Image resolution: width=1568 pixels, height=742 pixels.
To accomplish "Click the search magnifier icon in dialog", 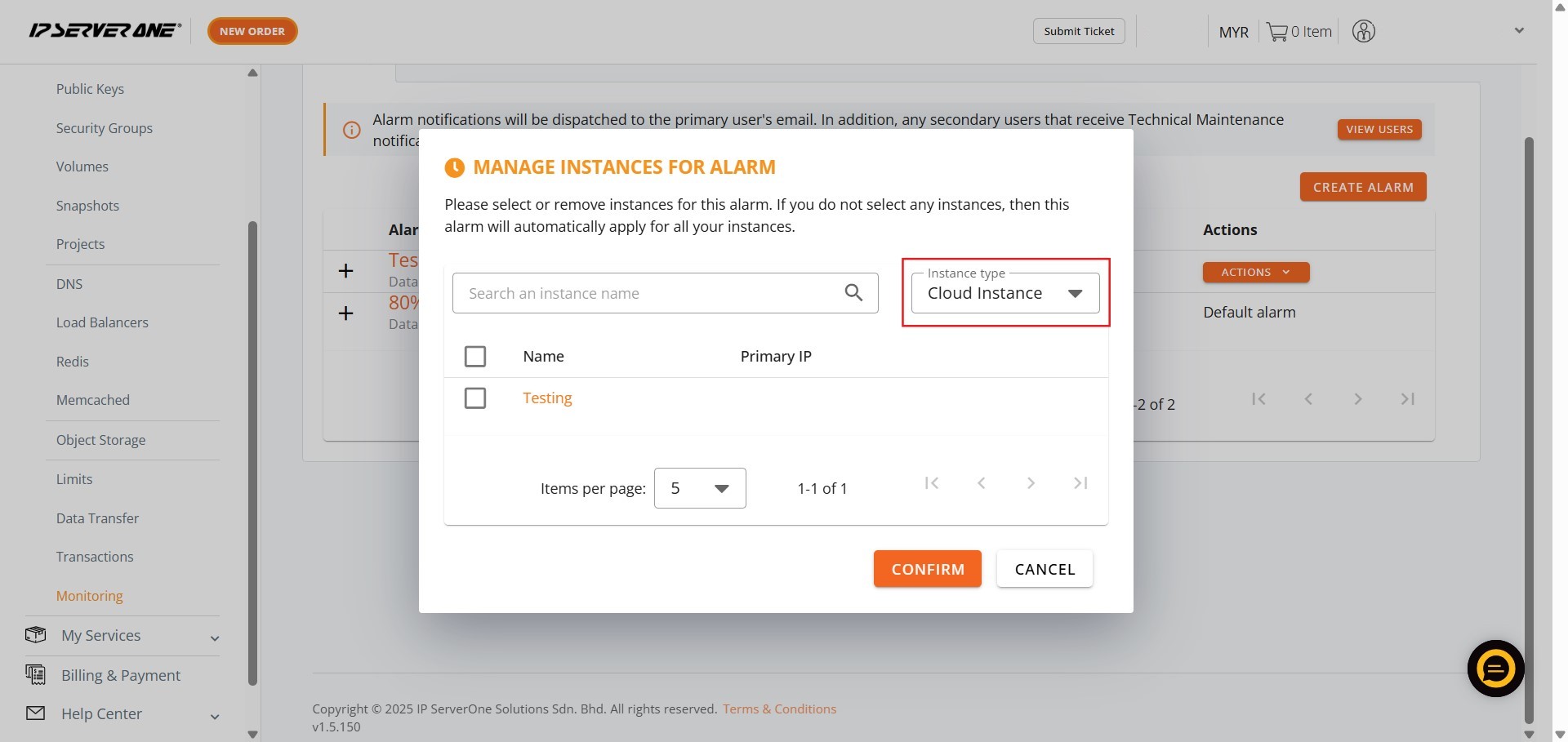I will 853,293.
